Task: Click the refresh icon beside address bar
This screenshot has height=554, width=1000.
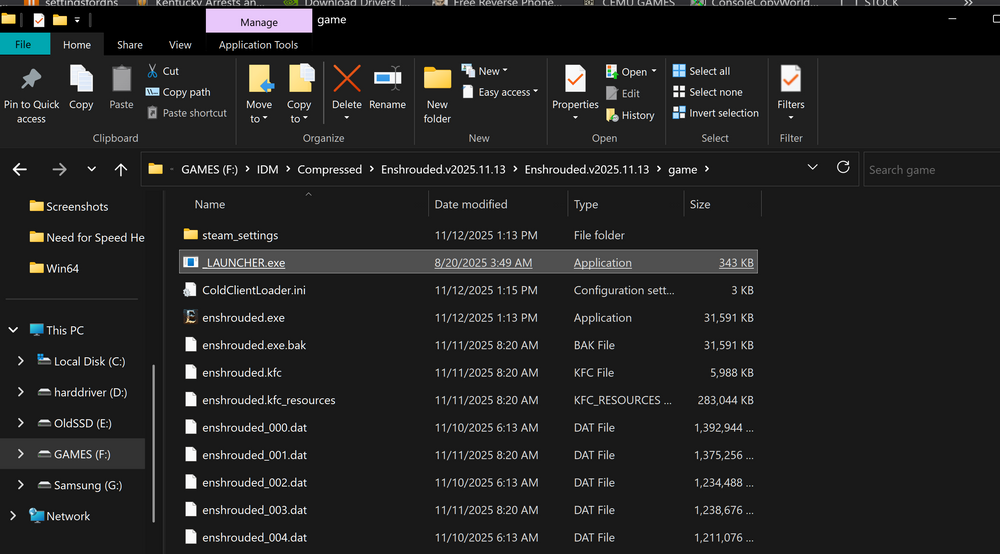Action: 843,168
